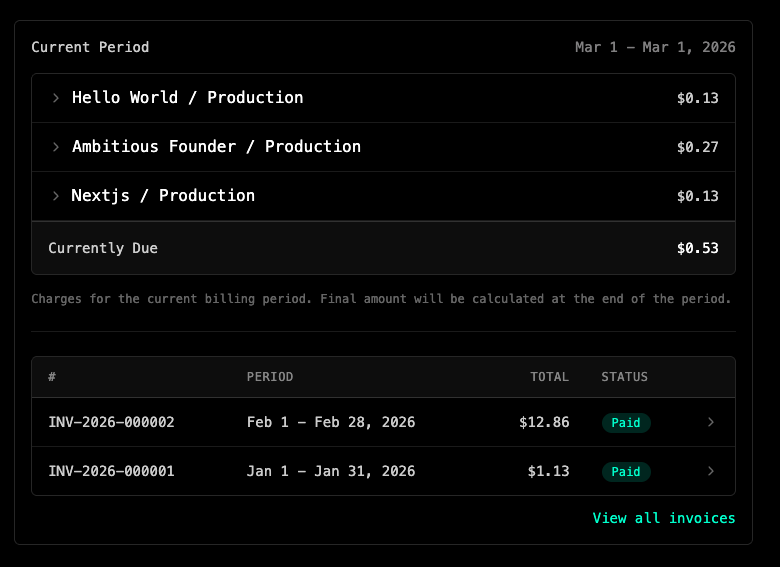Click the $0.13 amount for Nextjs
780x567 pixels.
click(697, 196)
